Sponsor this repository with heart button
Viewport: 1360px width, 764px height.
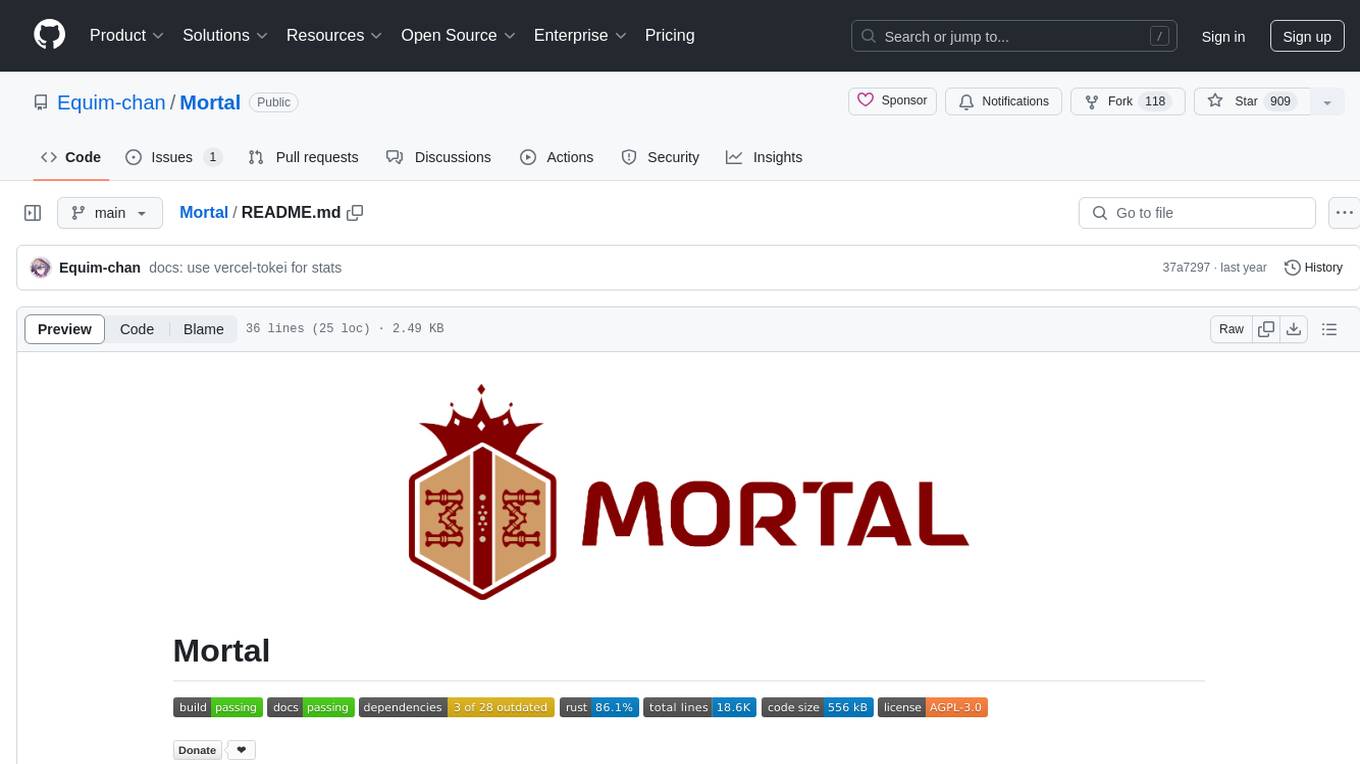pos(893,101)
